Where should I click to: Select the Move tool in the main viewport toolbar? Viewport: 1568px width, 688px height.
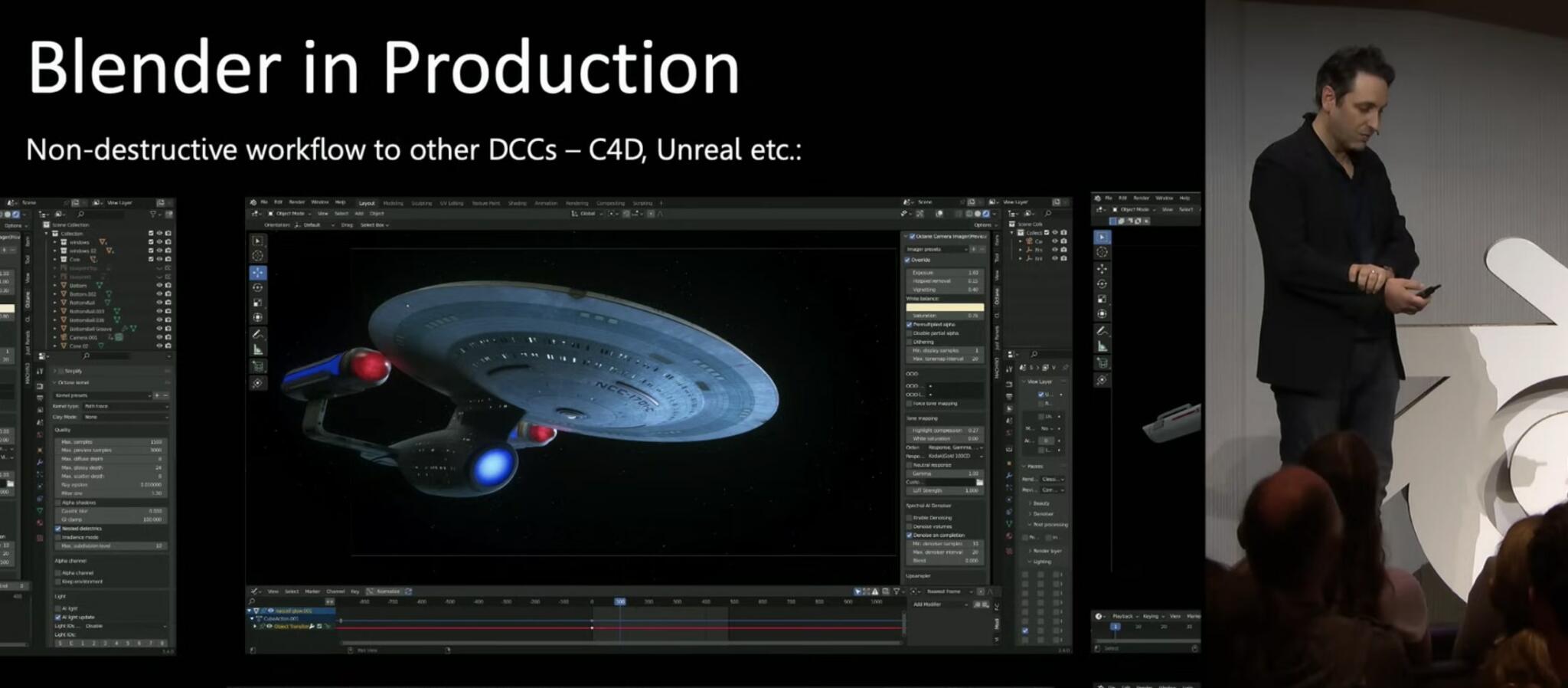258,273
